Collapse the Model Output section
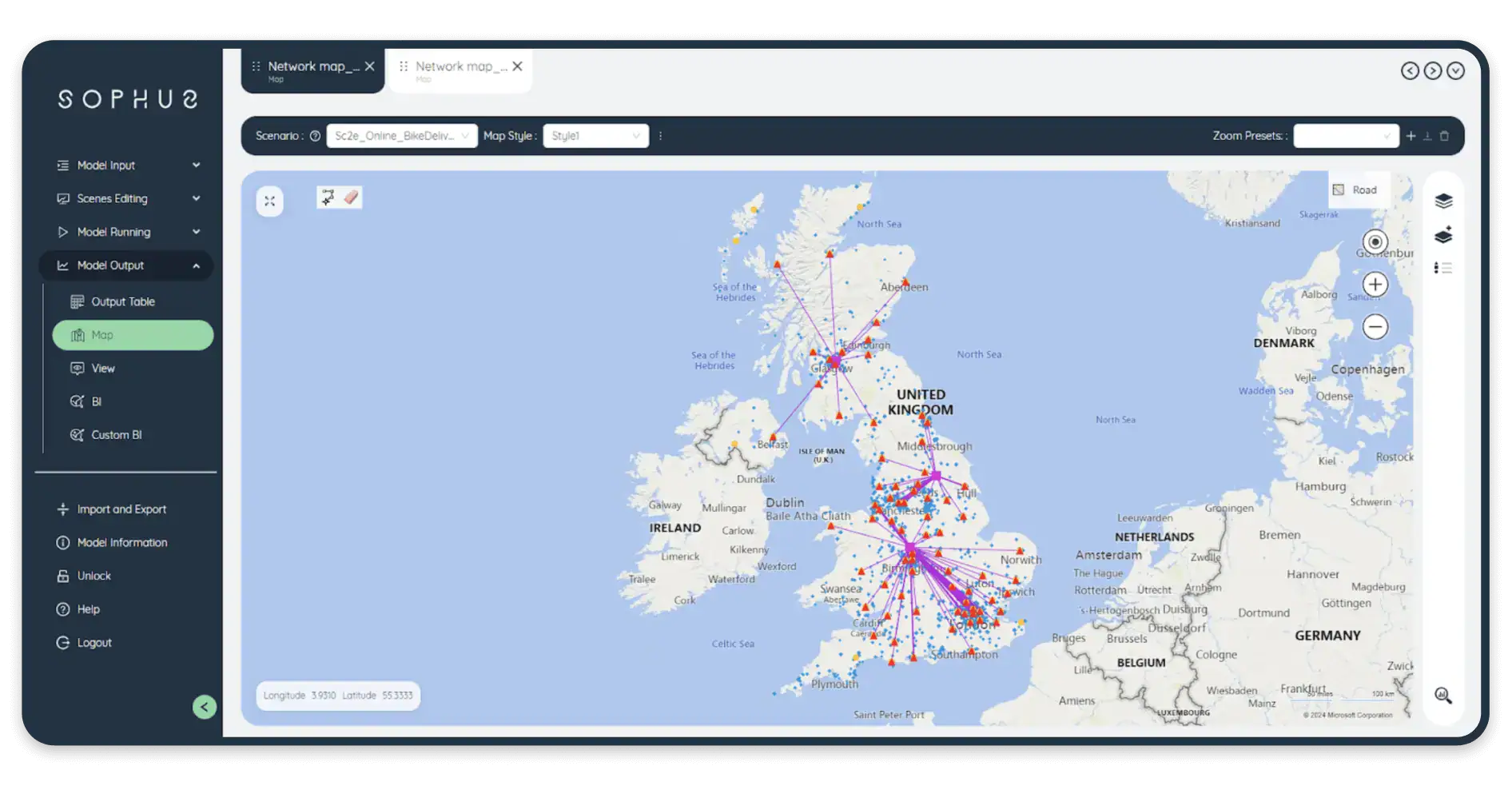 click(127, 265)
